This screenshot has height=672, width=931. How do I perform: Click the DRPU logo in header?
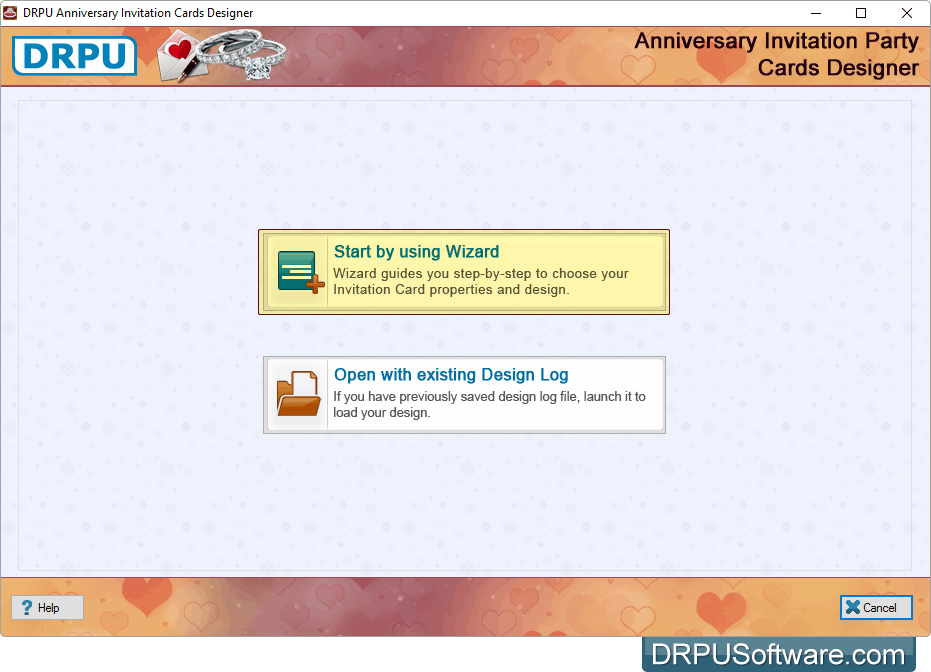(x=75, y=56)
